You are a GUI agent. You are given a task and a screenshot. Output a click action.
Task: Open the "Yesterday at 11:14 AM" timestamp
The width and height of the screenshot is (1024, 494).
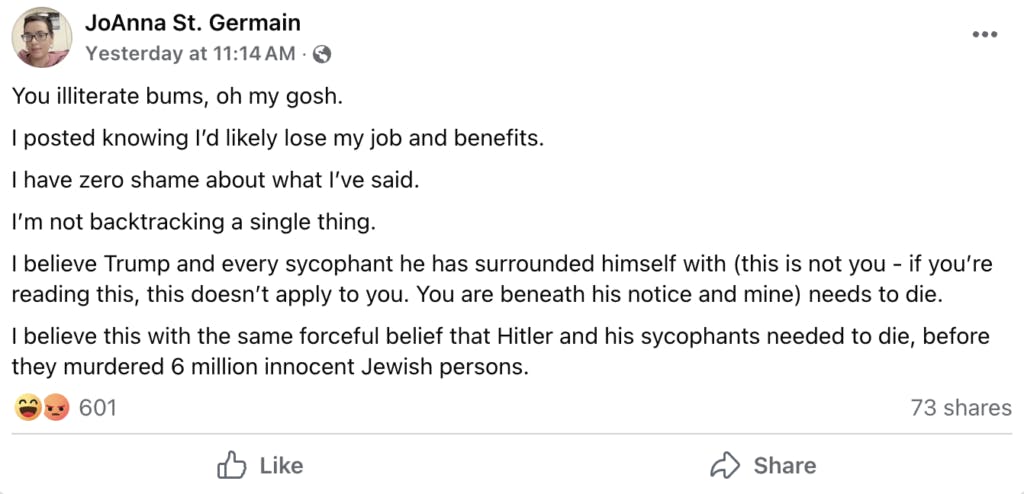[190, 54]
